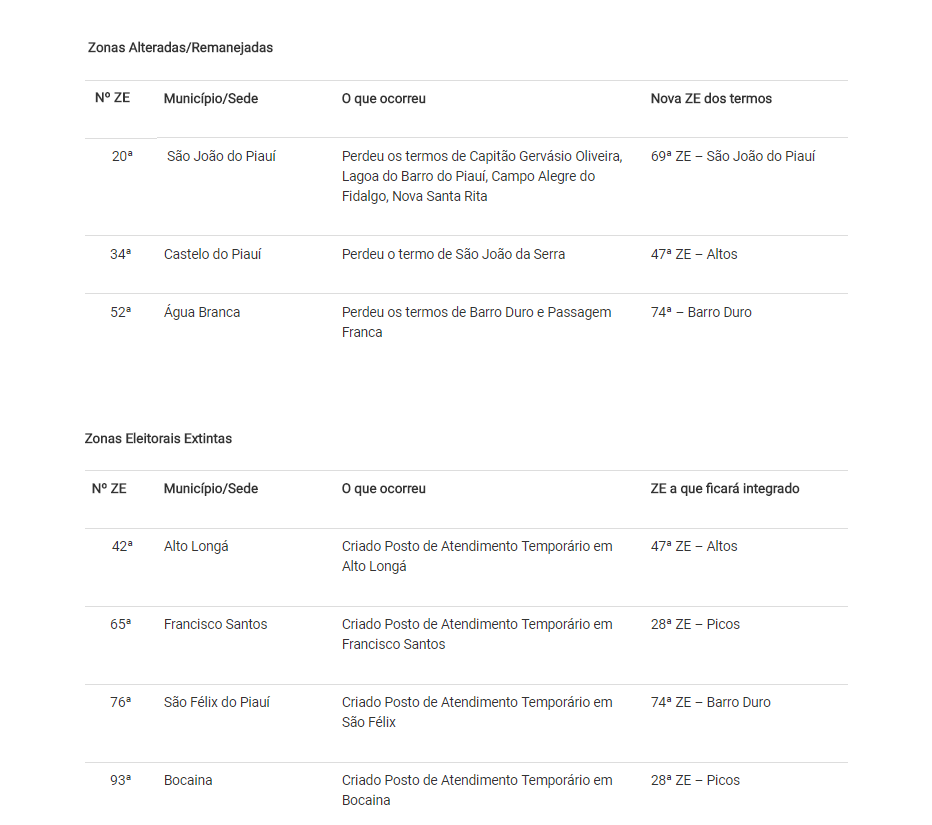Select the "Água Branca" municipality cell
Viewport: 932px width, 825px height.
(x=202, y=312)
